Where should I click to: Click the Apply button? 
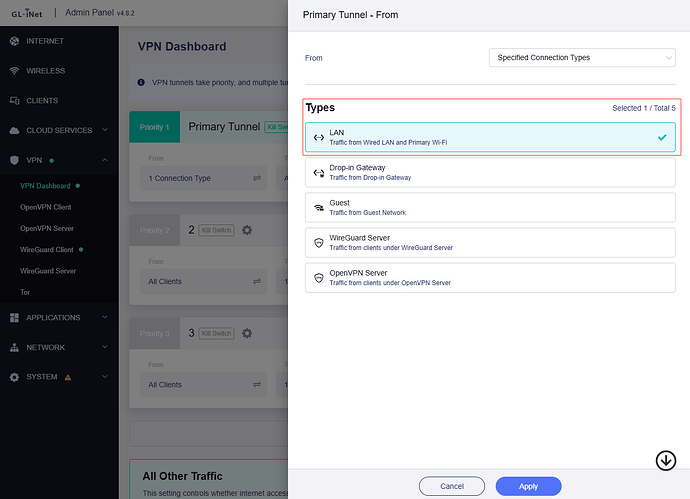pyautogui.click(x=528, y=486)
